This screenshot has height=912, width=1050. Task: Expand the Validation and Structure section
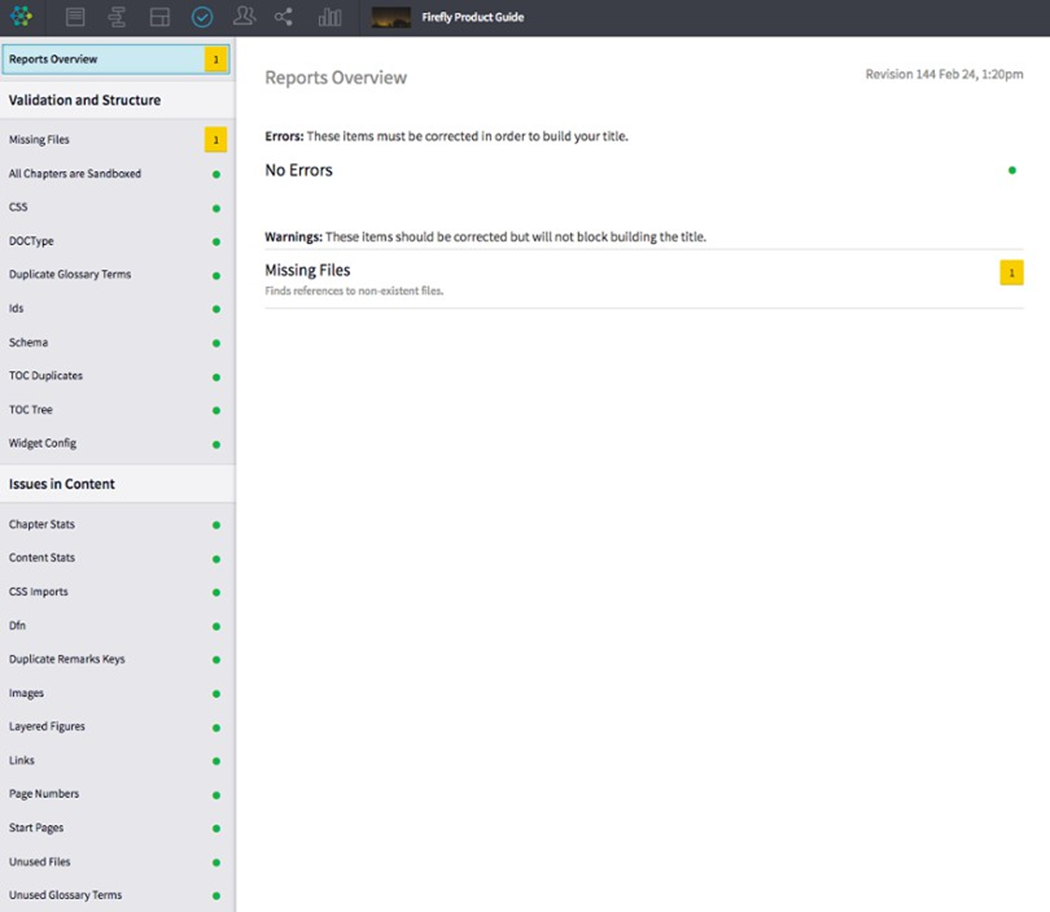click(85, 100)
